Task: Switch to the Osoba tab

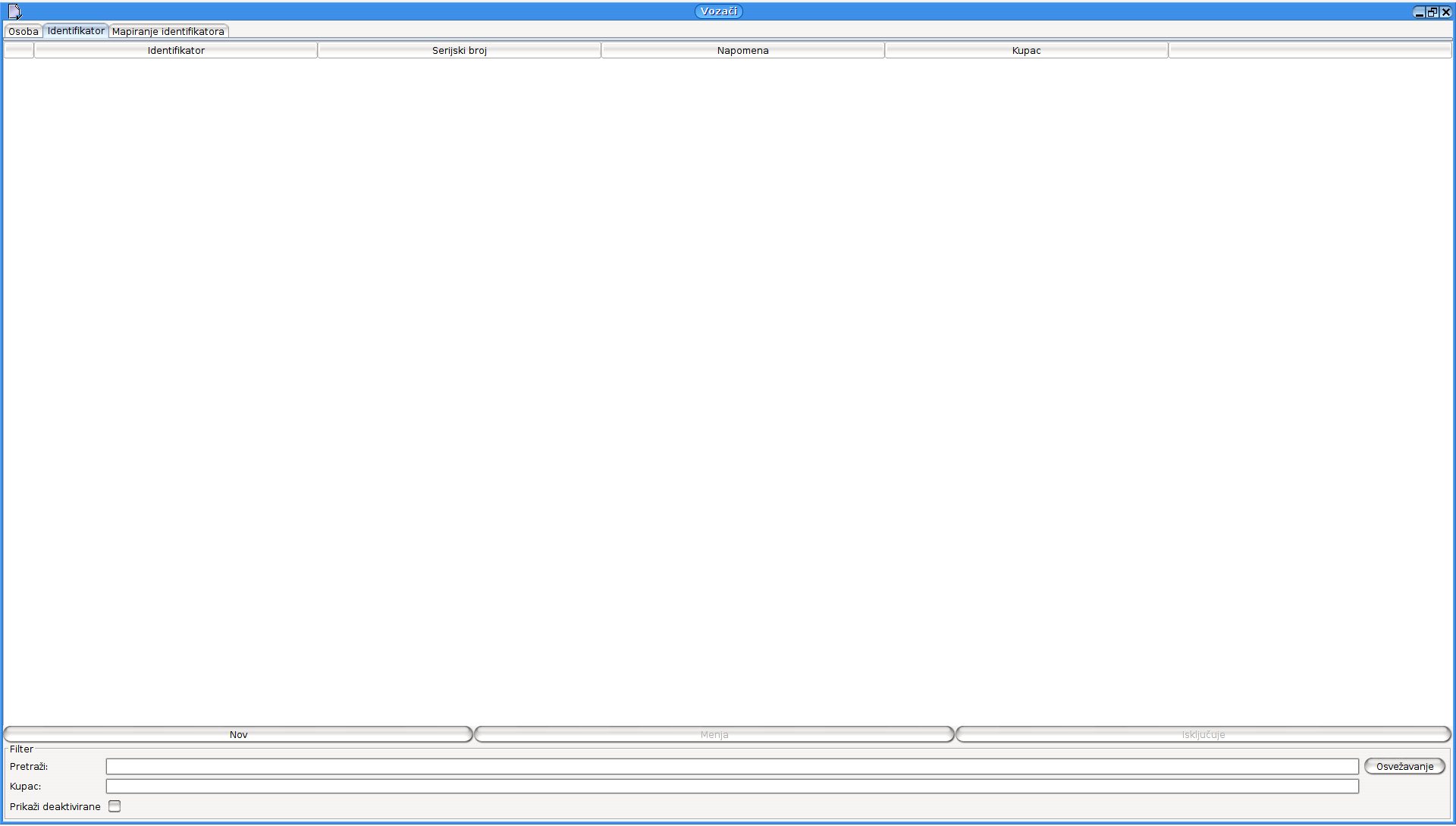Action: click(24, 31)
